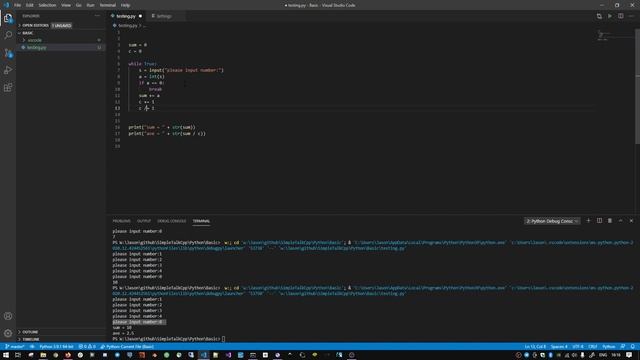Maximize the terminal panel with chevron up

(x=620, y=221)
